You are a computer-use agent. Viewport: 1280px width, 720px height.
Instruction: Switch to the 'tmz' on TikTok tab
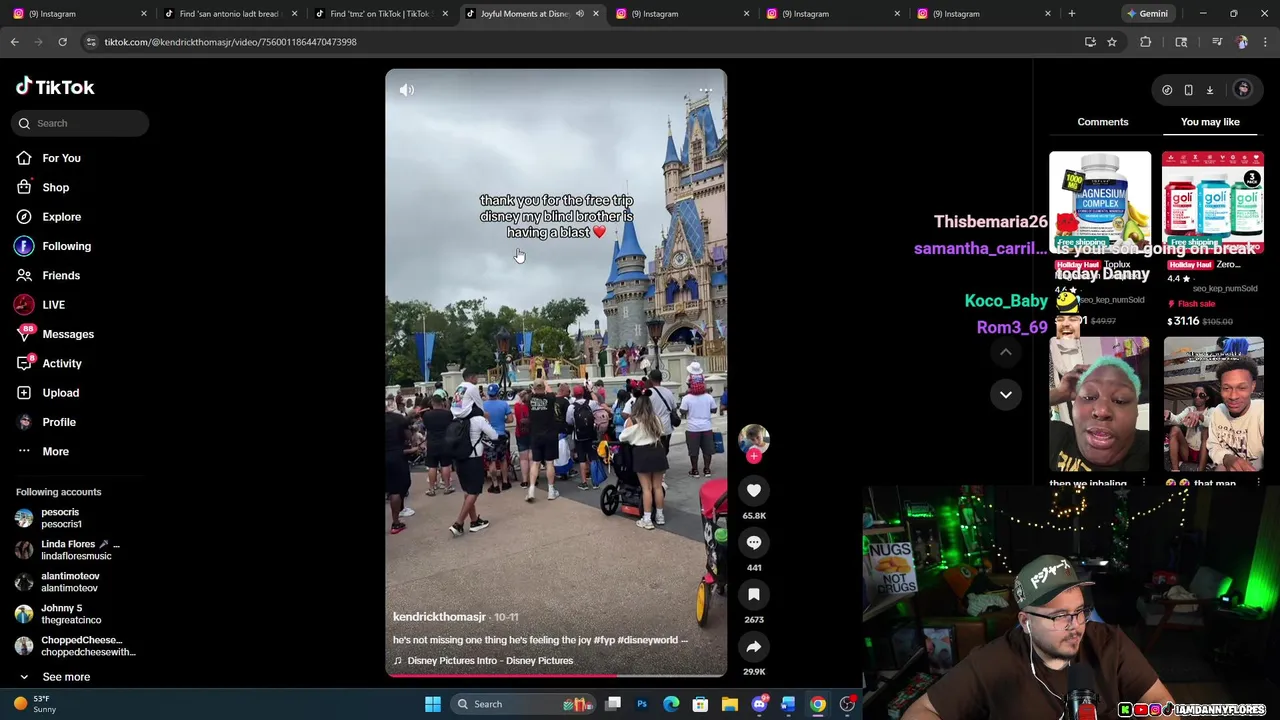pyautogui.click(x=380, y=14)
